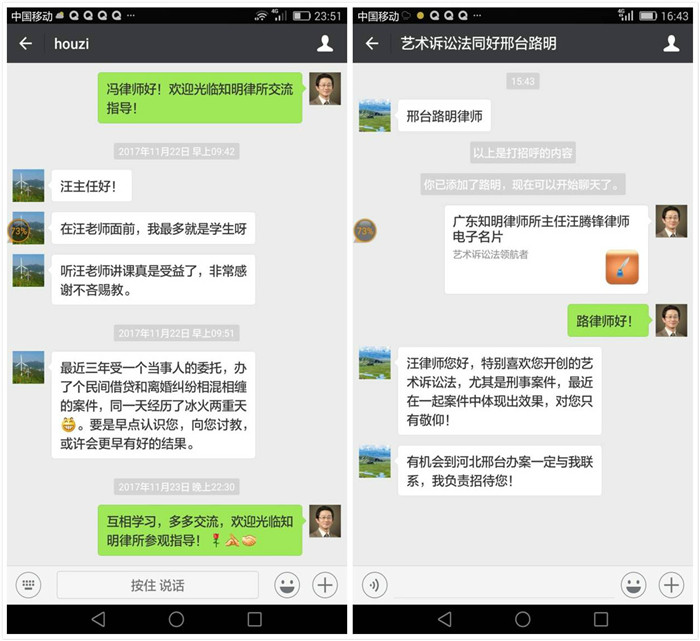Tap the 15:43 timestamp in right chat
Viewport: 700px width, 641px height.
(x=523, y=81)
